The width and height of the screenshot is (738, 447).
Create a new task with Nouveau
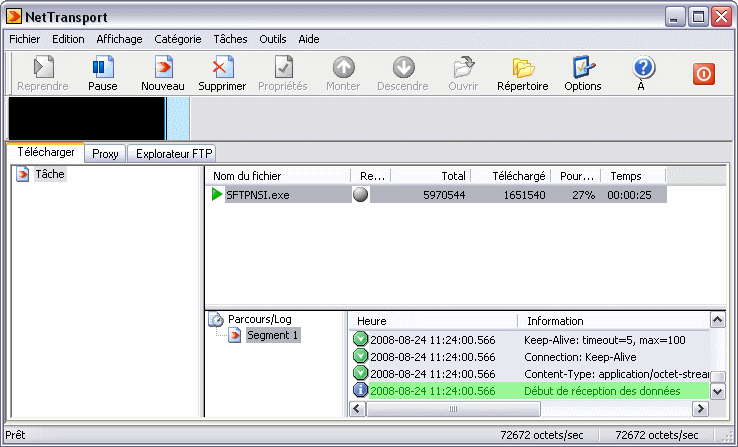[x=163, y=68]
